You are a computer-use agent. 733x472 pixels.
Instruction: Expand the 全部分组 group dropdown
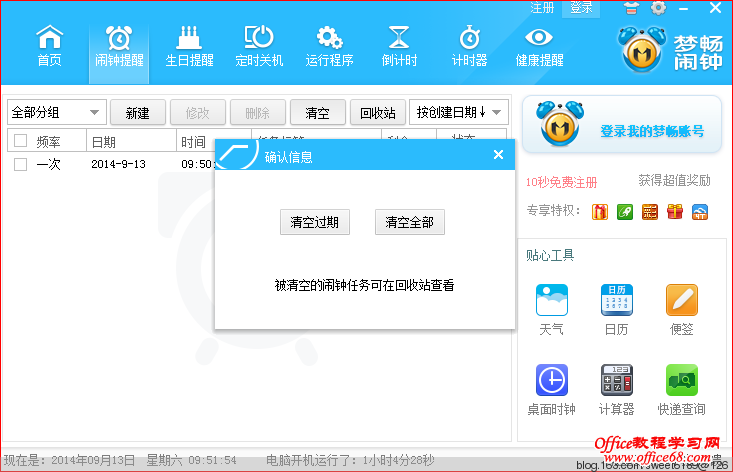click(x=57, y=112)
